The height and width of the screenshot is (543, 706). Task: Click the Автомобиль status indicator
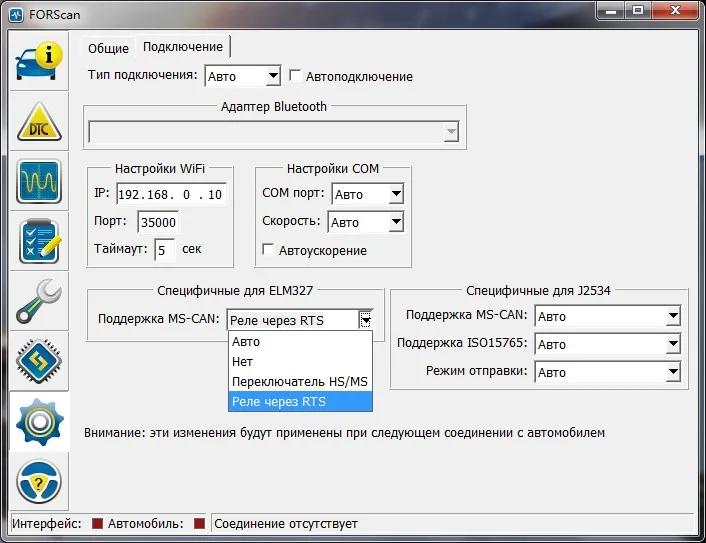pos(199,524)
